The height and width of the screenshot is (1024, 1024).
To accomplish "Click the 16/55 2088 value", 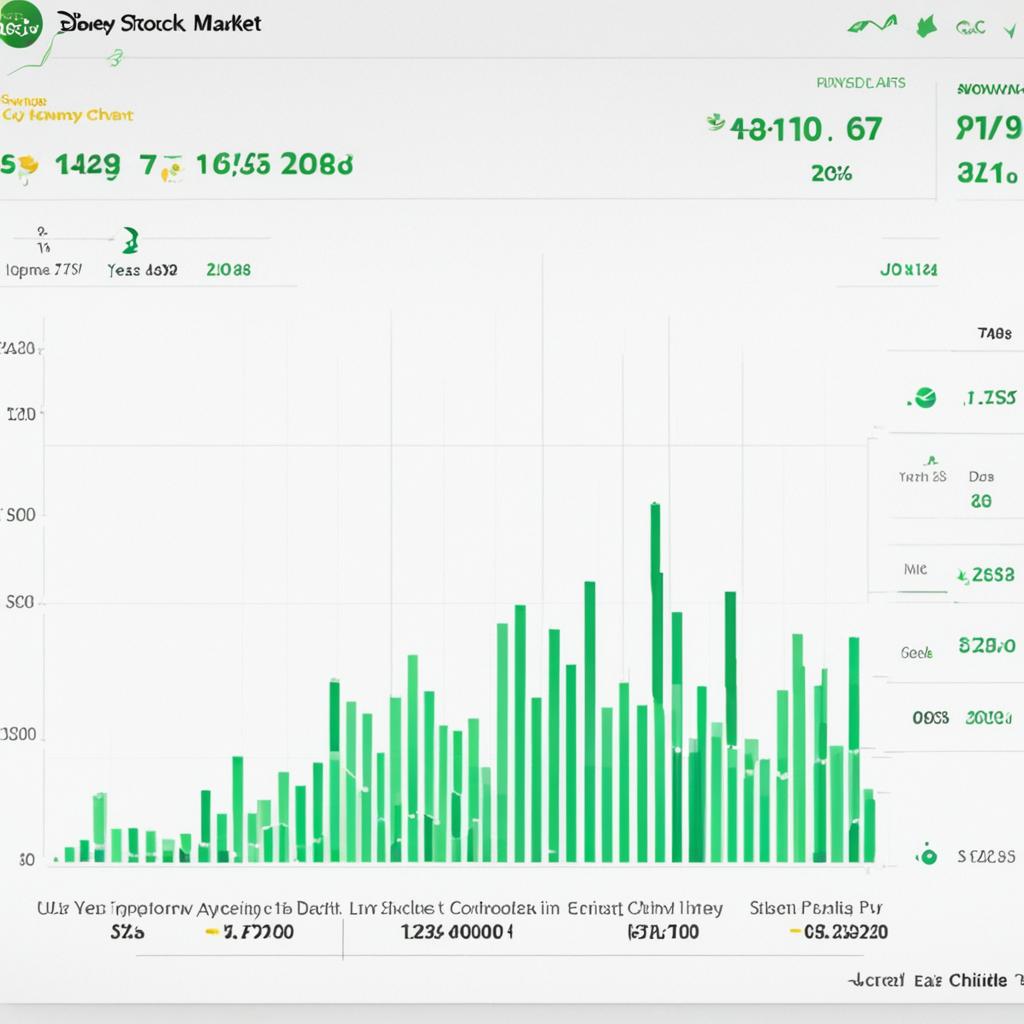I will click(274, 165).
